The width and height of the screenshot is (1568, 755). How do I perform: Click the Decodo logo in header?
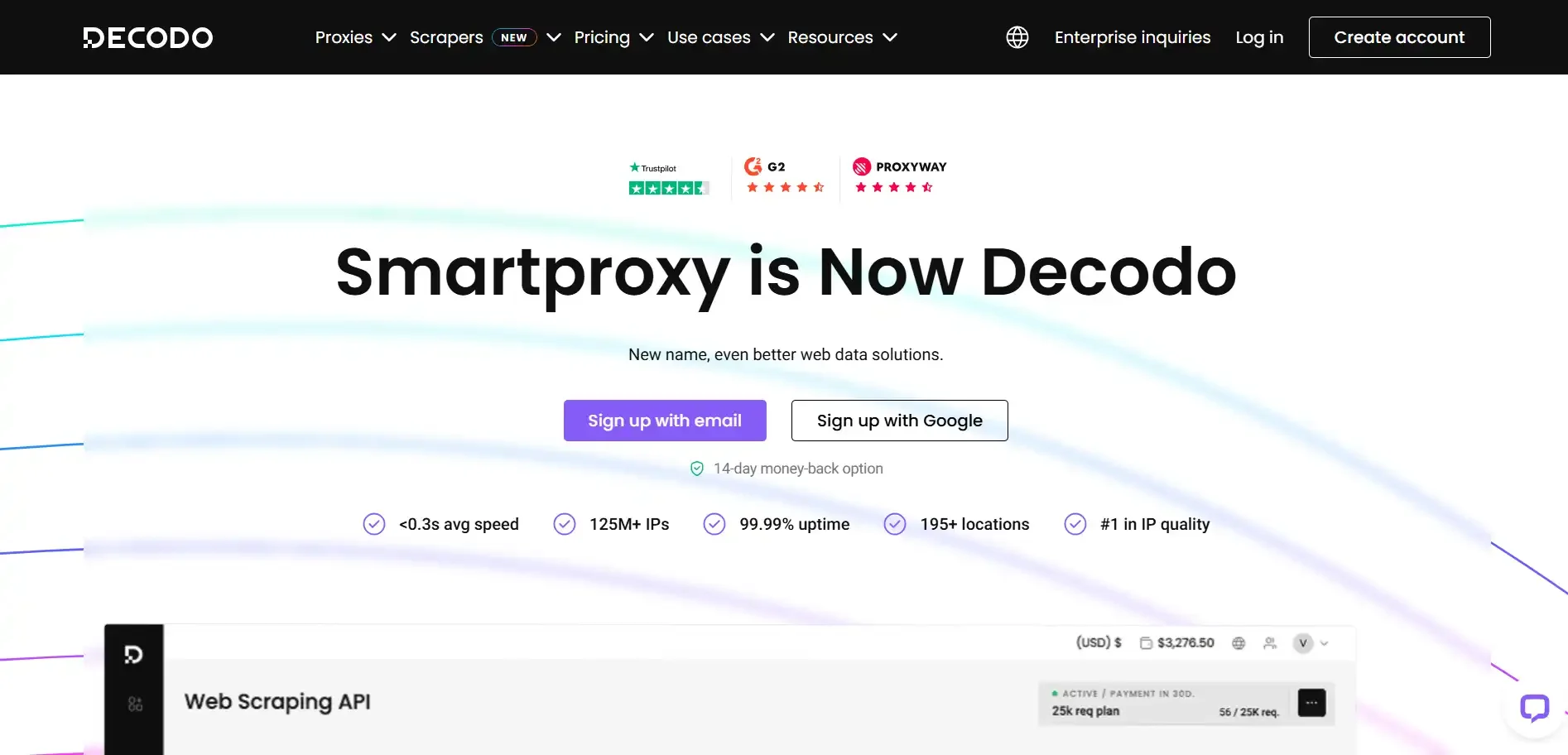tap(148, 37)
